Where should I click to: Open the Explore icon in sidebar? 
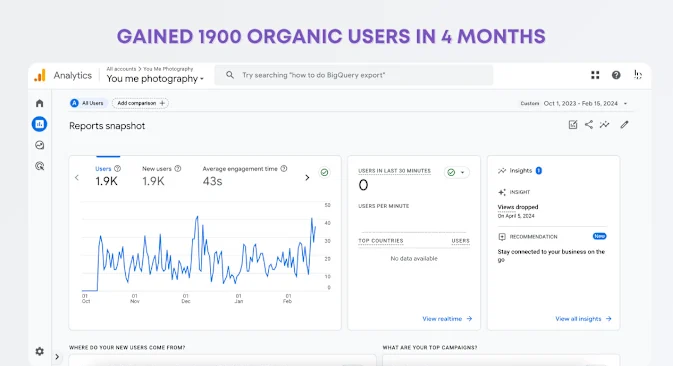click(39, 145)
